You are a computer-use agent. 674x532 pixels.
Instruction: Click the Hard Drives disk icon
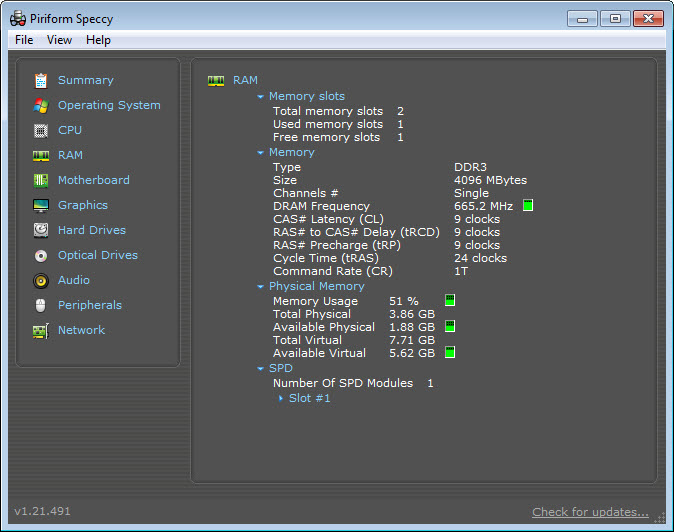[41, 230]
